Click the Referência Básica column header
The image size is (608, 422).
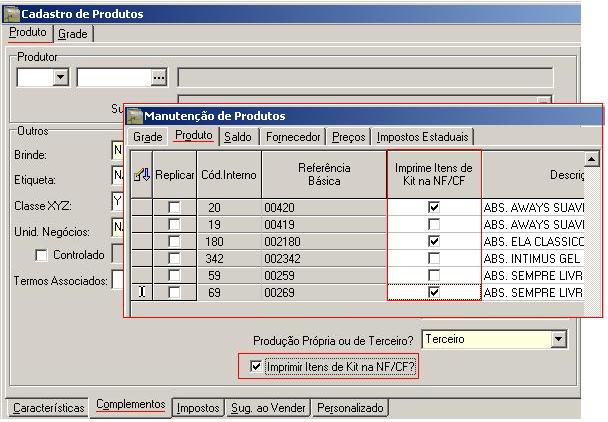pyautogui.click(x=324, y=175)
